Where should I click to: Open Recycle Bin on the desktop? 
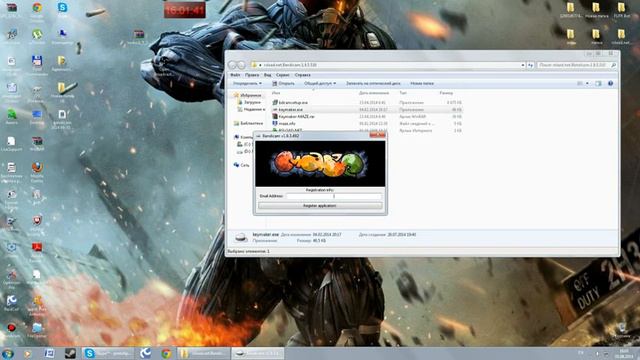pyautogui.click(x=622, y=330)
